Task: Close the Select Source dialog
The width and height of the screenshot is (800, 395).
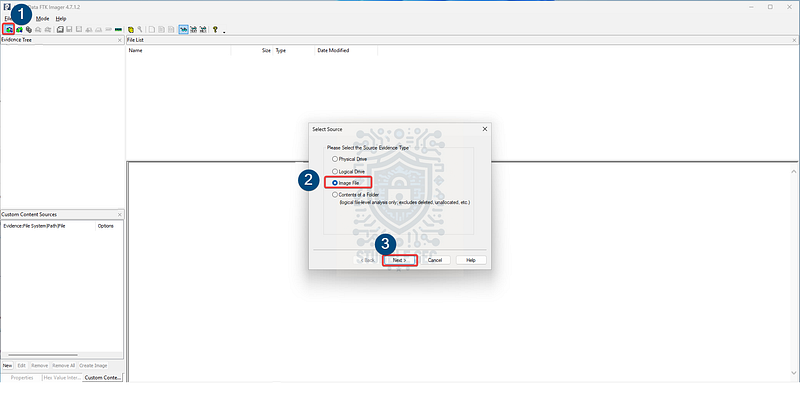Action: pyautogui.click(x=485, y=129)
